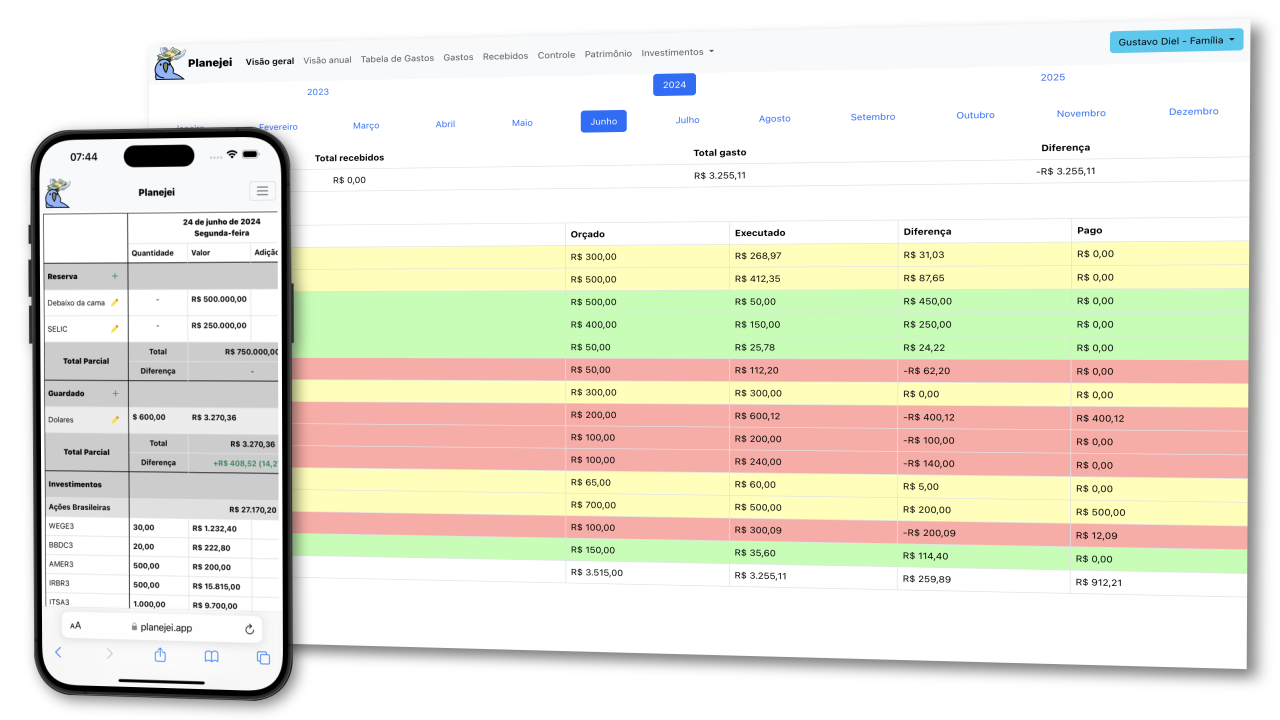Edit Debaixo da cama with pencil icon
This screenshot has height=720, width=1280.
pyautogui.click(x=115, y=302)
